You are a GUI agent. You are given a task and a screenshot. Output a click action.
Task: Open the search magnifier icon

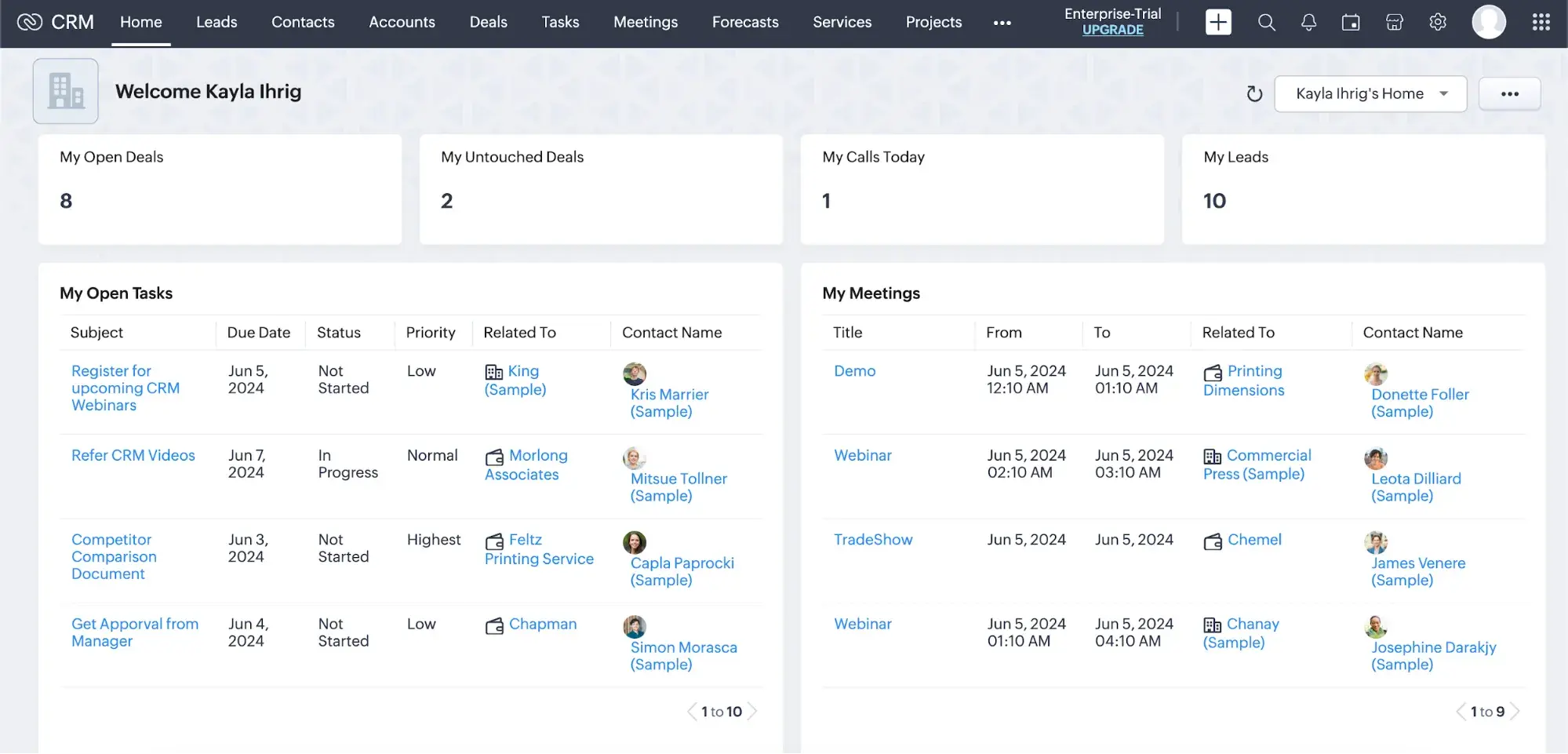pyautogui.click(x=1266, y=23)
